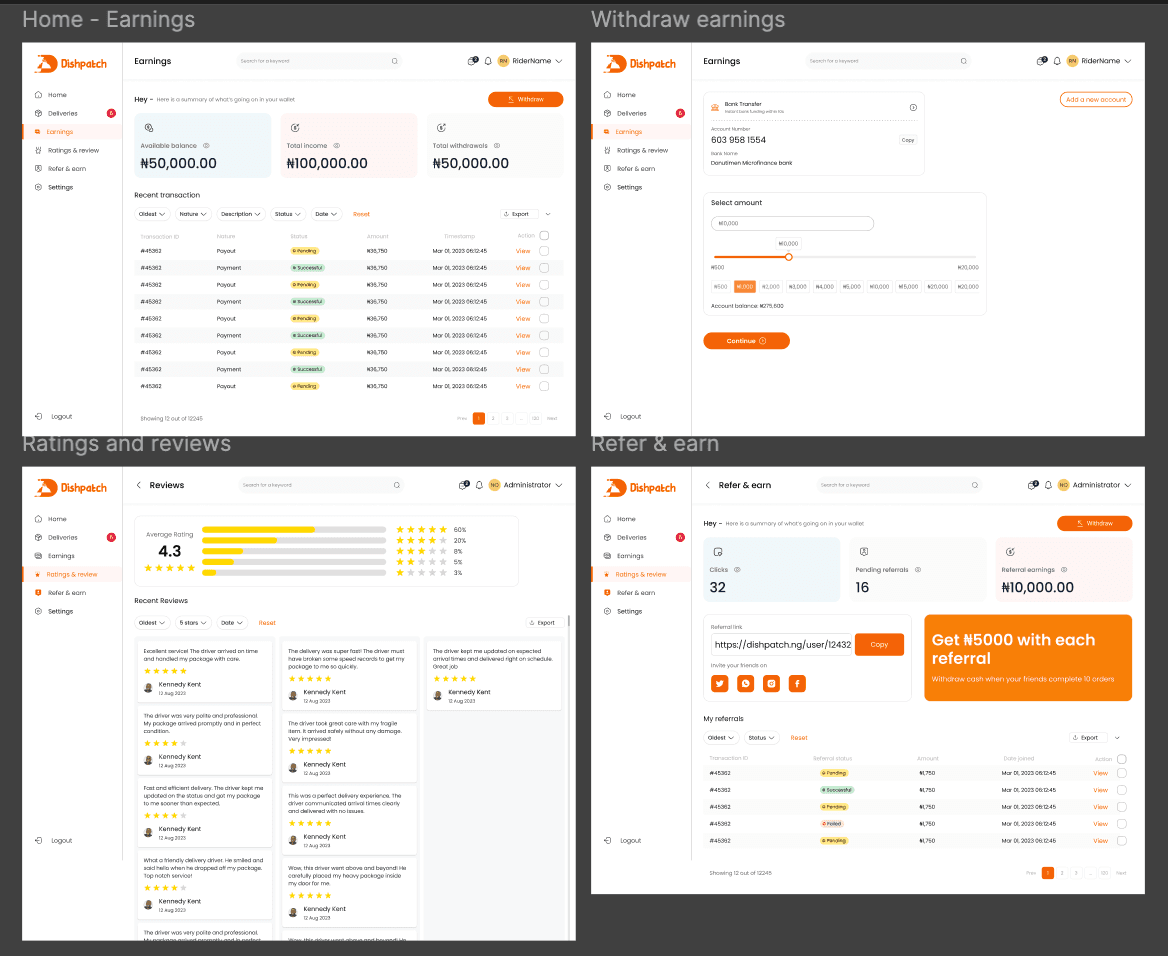Viewport: 1168px width, 956px height.
Task: Check the checkbox of the Failed referral row
Action: pyautogui.click(x=1122, y=823)
